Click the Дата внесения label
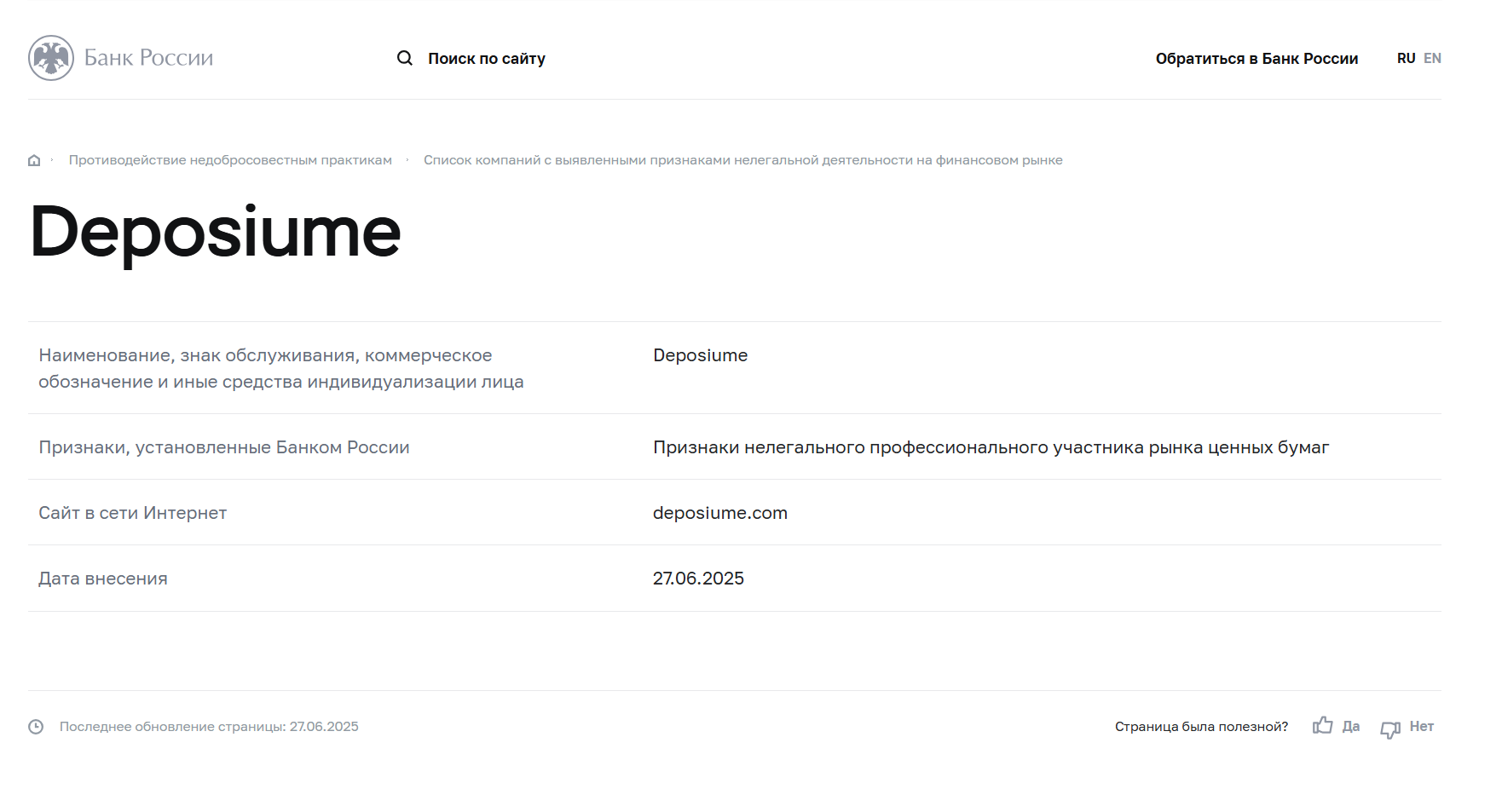The image size is (1502, 812). [x=103, y=579]
